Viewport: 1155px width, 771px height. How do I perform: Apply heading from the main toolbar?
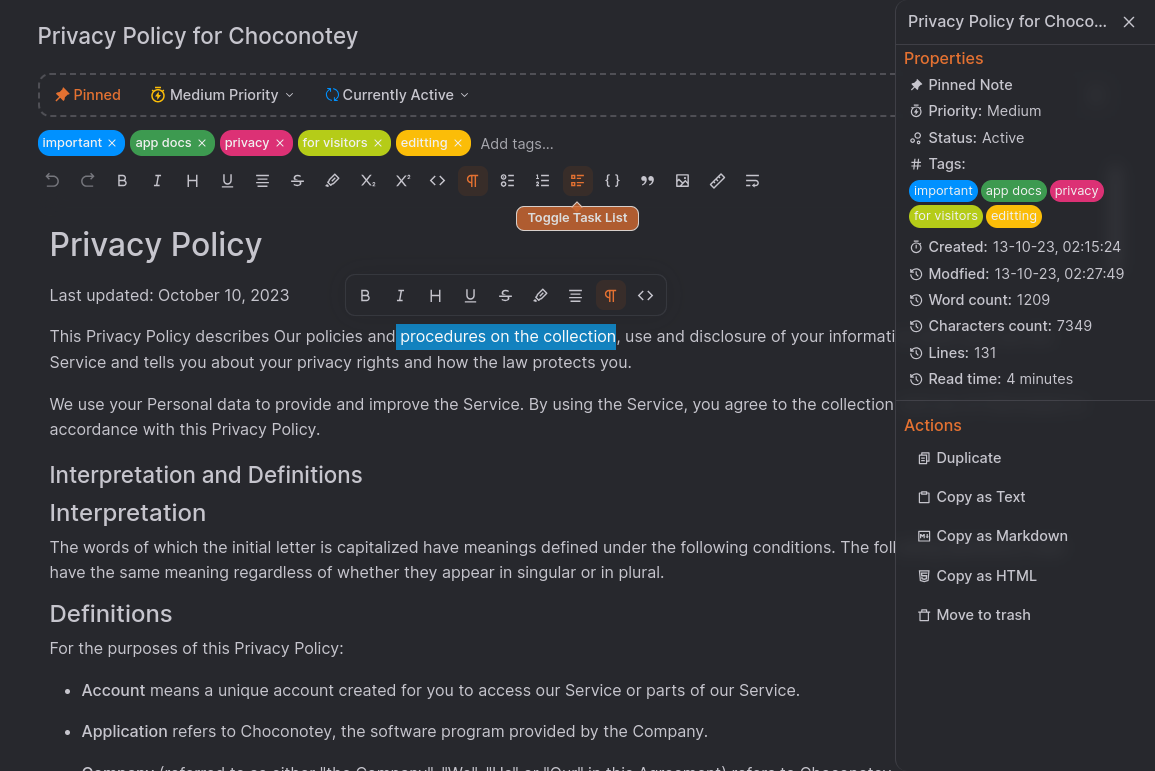coord(192,180)
